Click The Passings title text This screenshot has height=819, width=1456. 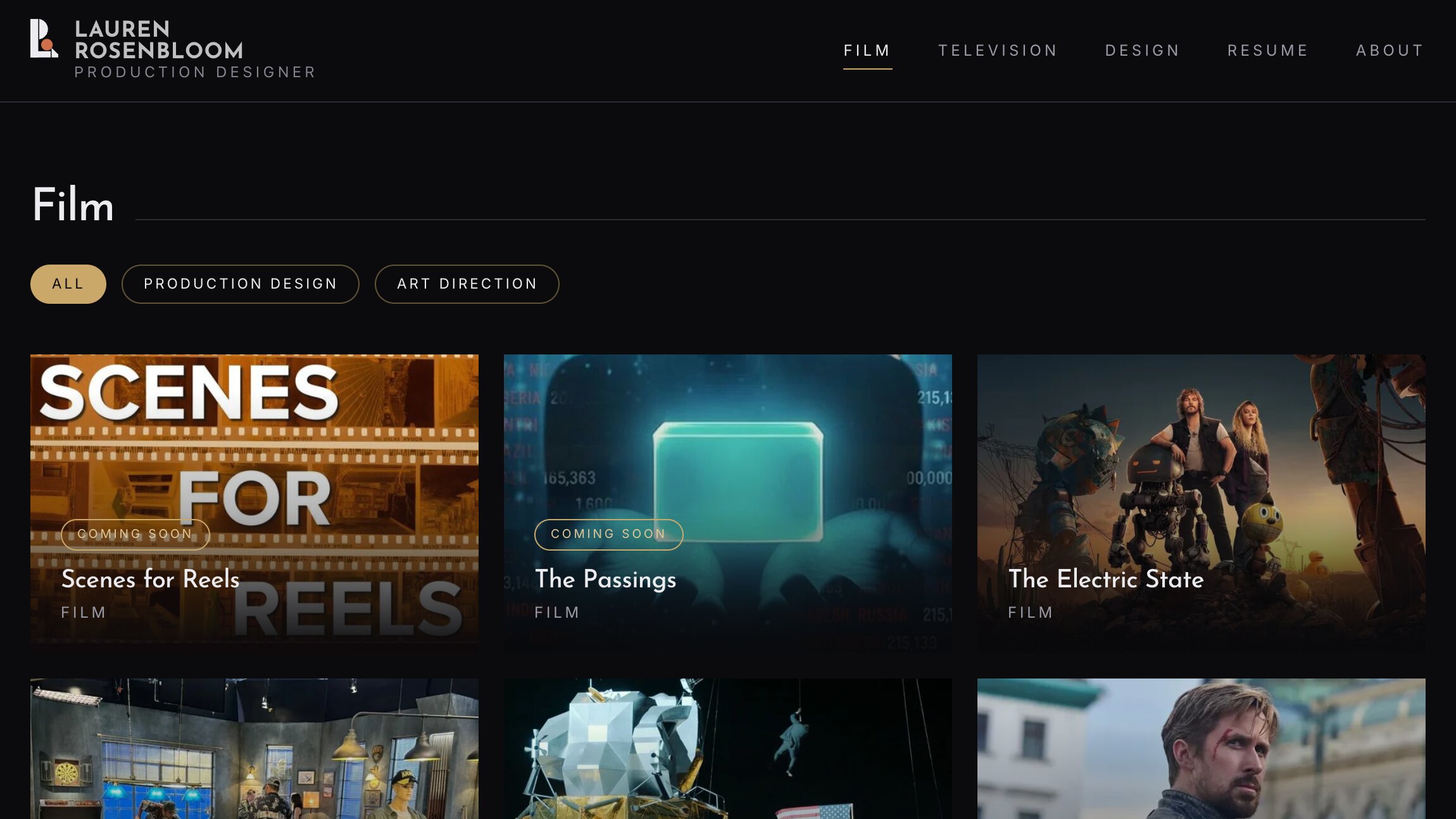606,579
